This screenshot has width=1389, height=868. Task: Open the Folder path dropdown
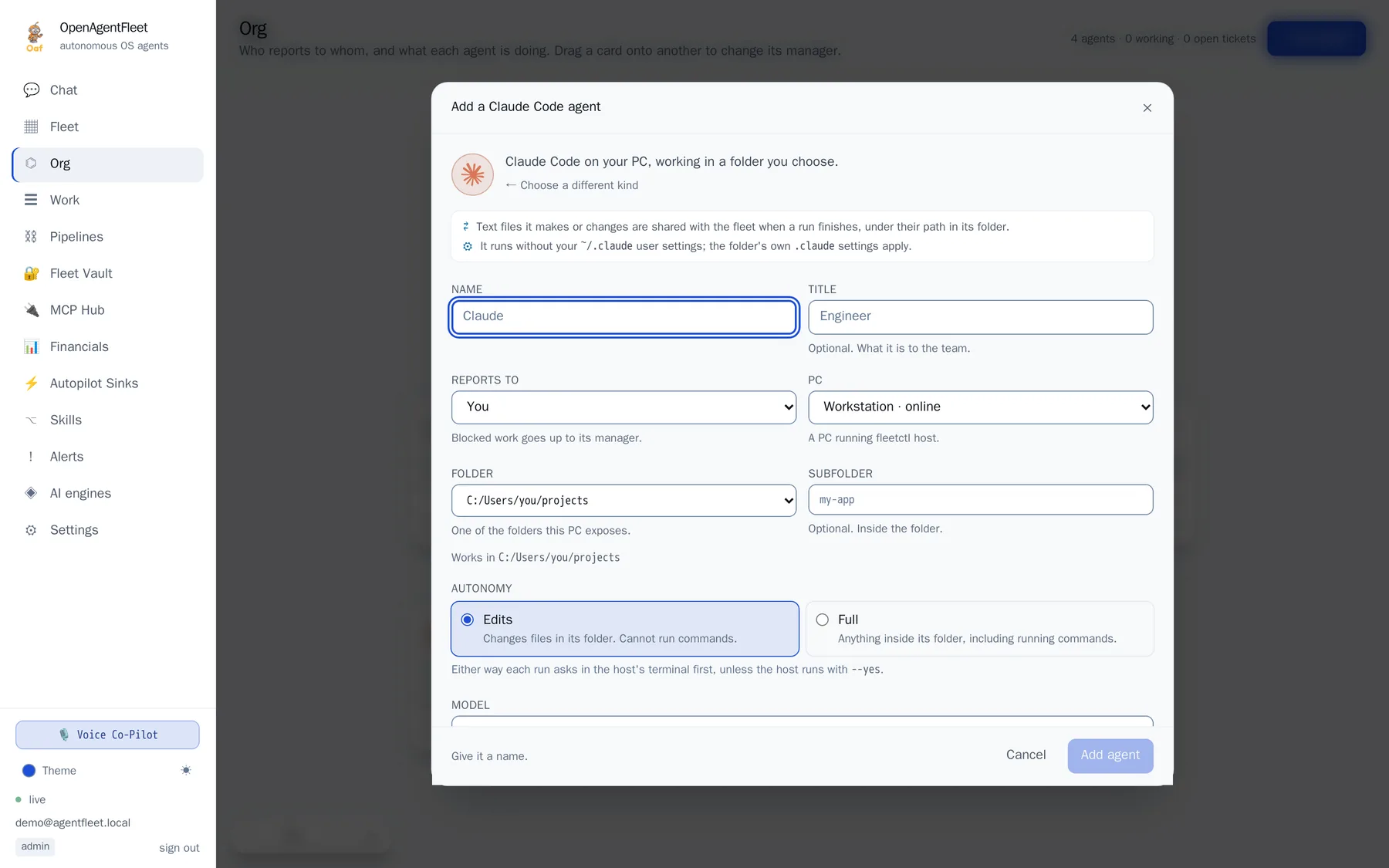624,501
